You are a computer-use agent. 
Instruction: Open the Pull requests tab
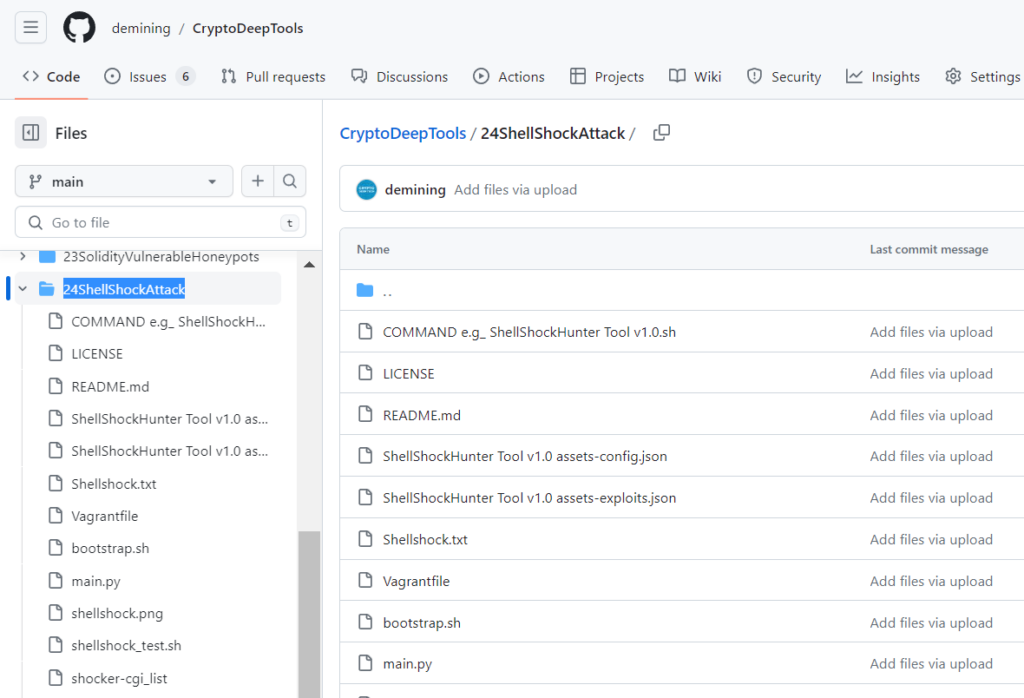click(x=273, y=76)
